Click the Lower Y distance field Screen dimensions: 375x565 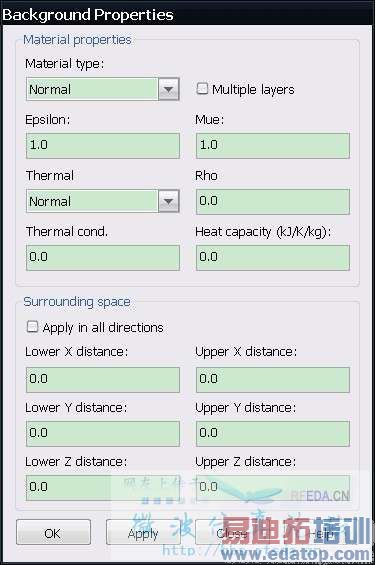pyautogui.click(x=103, y=433)
